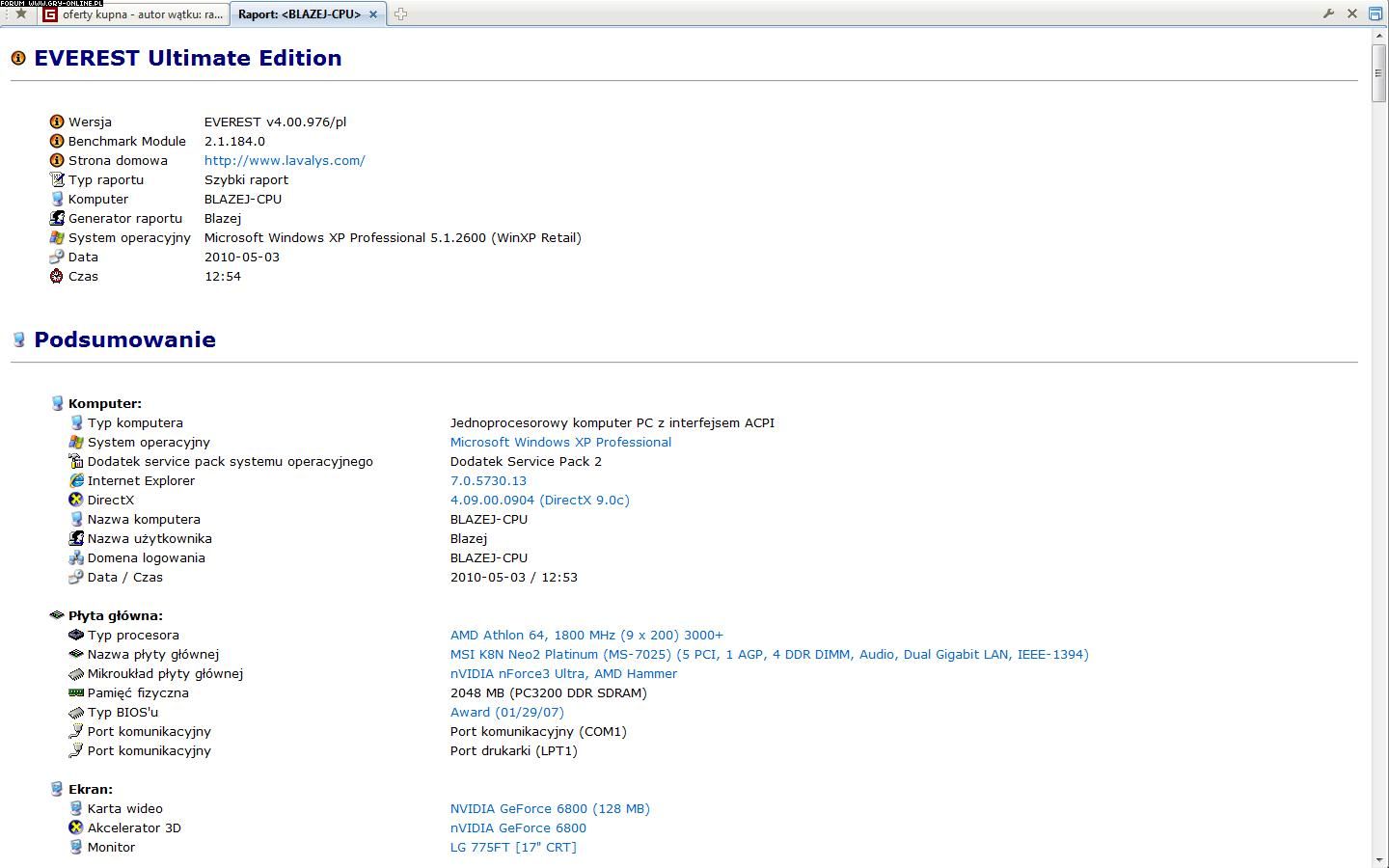Open the 'AMD Athlon 64, 1800 MHz' processor link
The image size is (1389, 868).
click(x=586, y=635)
